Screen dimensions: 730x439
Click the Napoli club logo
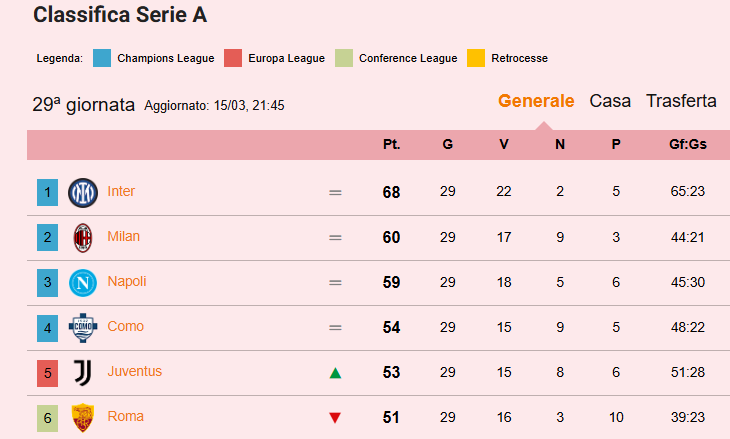(82, 283)
